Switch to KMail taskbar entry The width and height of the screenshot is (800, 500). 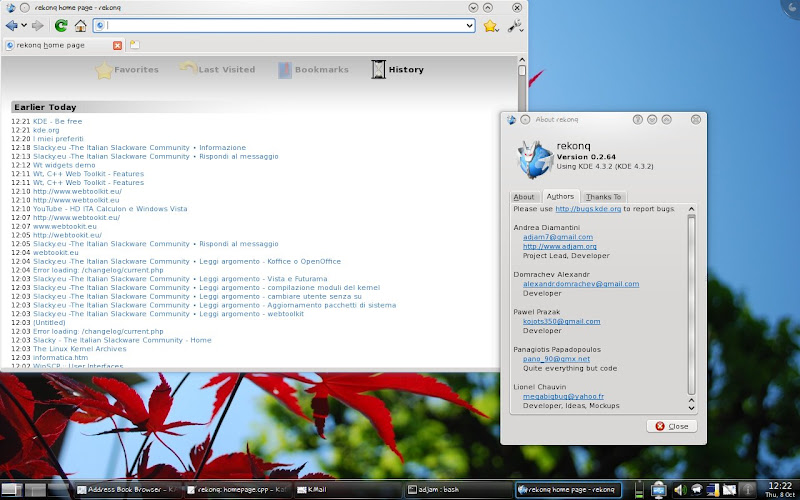[348, 490]
